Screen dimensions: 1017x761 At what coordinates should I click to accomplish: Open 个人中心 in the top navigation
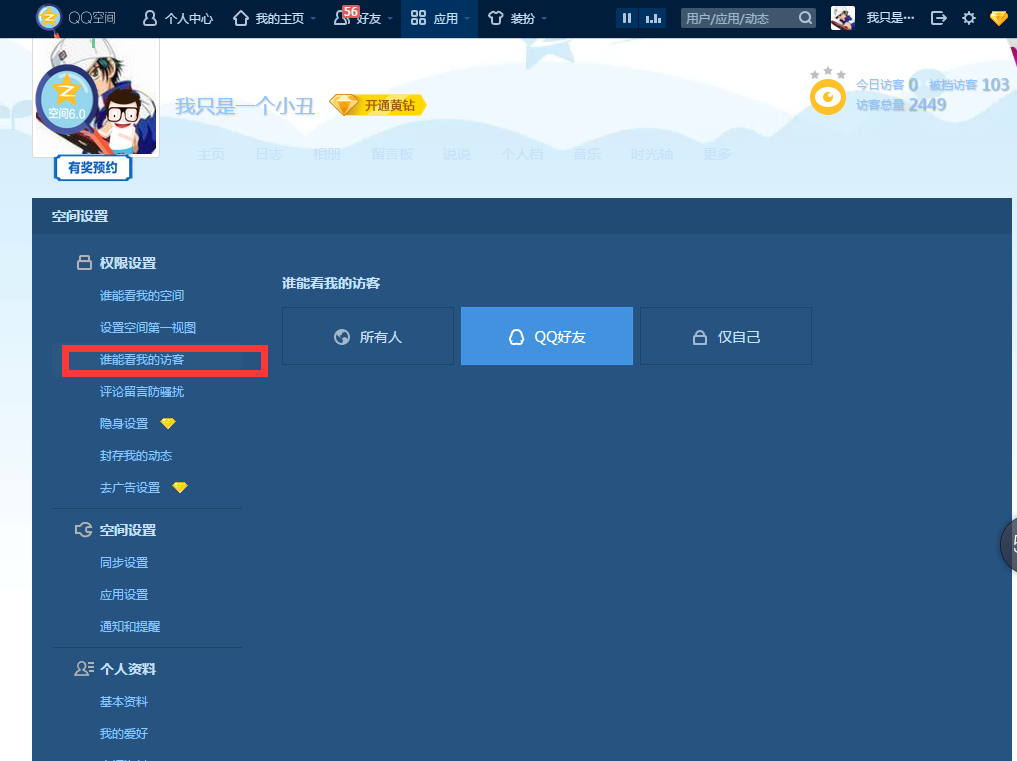click(x=178, y=18)
